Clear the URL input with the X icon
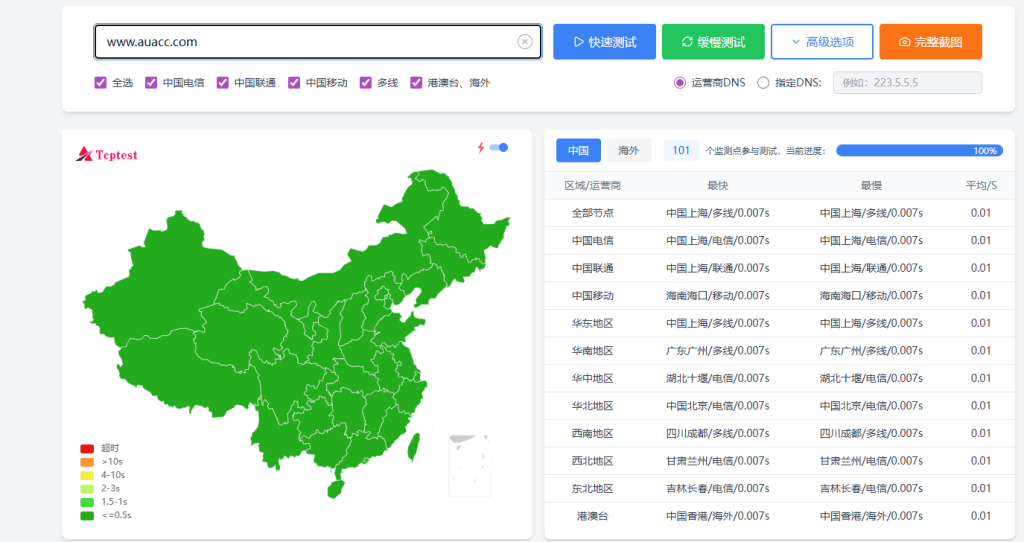This screenshot has width=1024, height=542. click(524, 42)
